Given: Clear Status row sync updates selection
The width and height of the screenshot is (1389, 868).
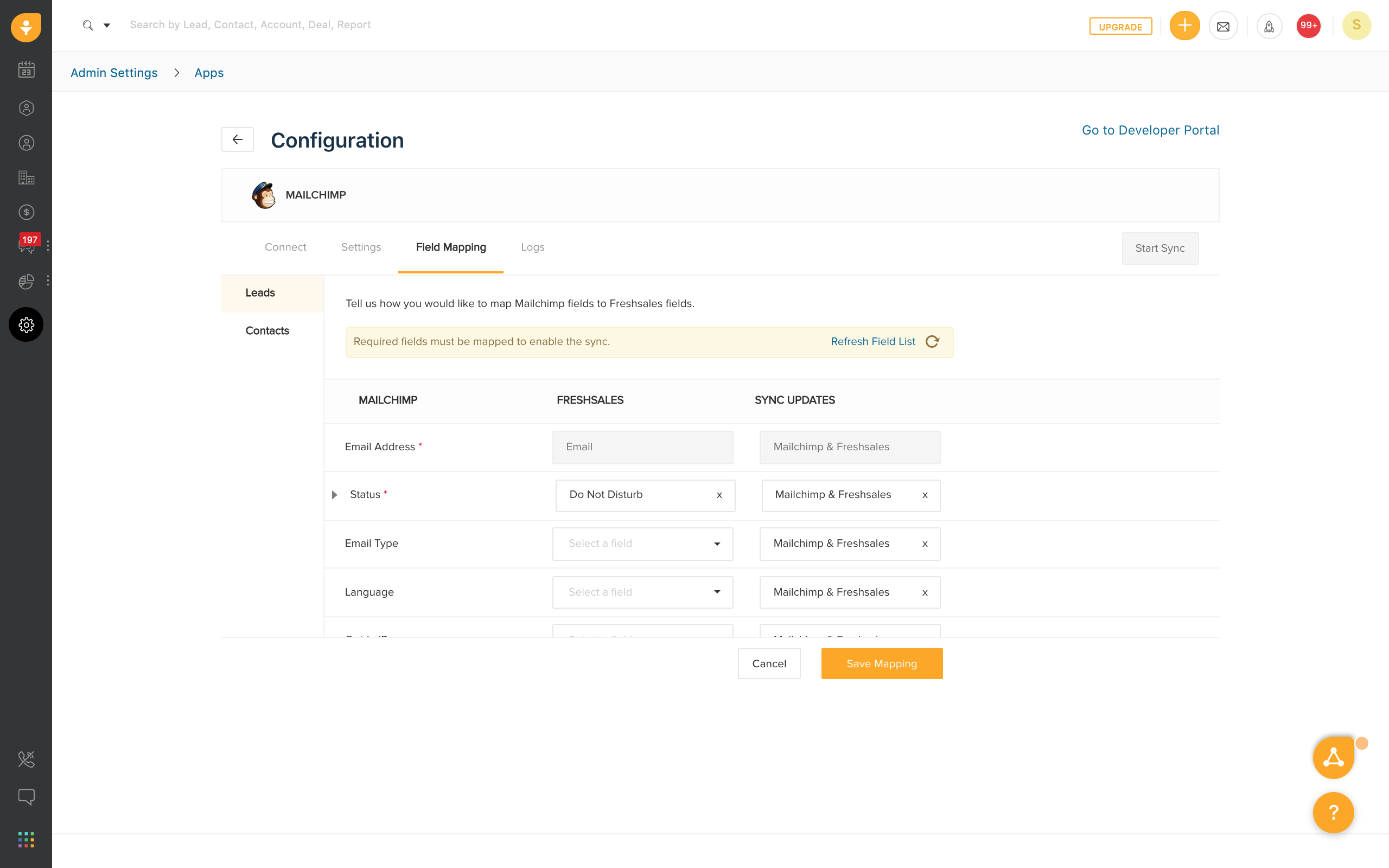Looking at the screenshot, I should [925, 495].
